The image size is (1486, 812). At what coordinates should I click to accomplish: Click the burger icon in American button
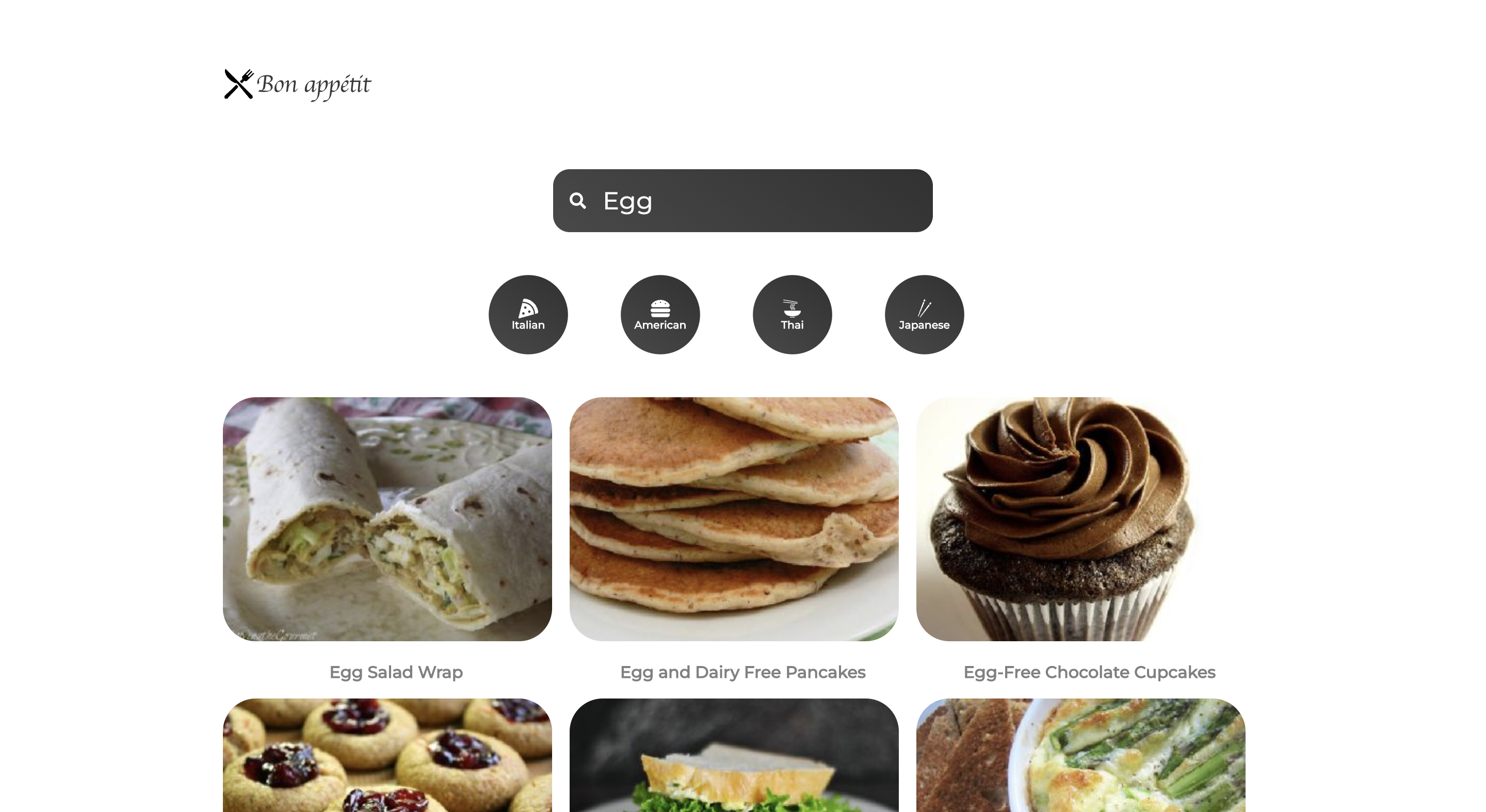[x=659, y=306]
